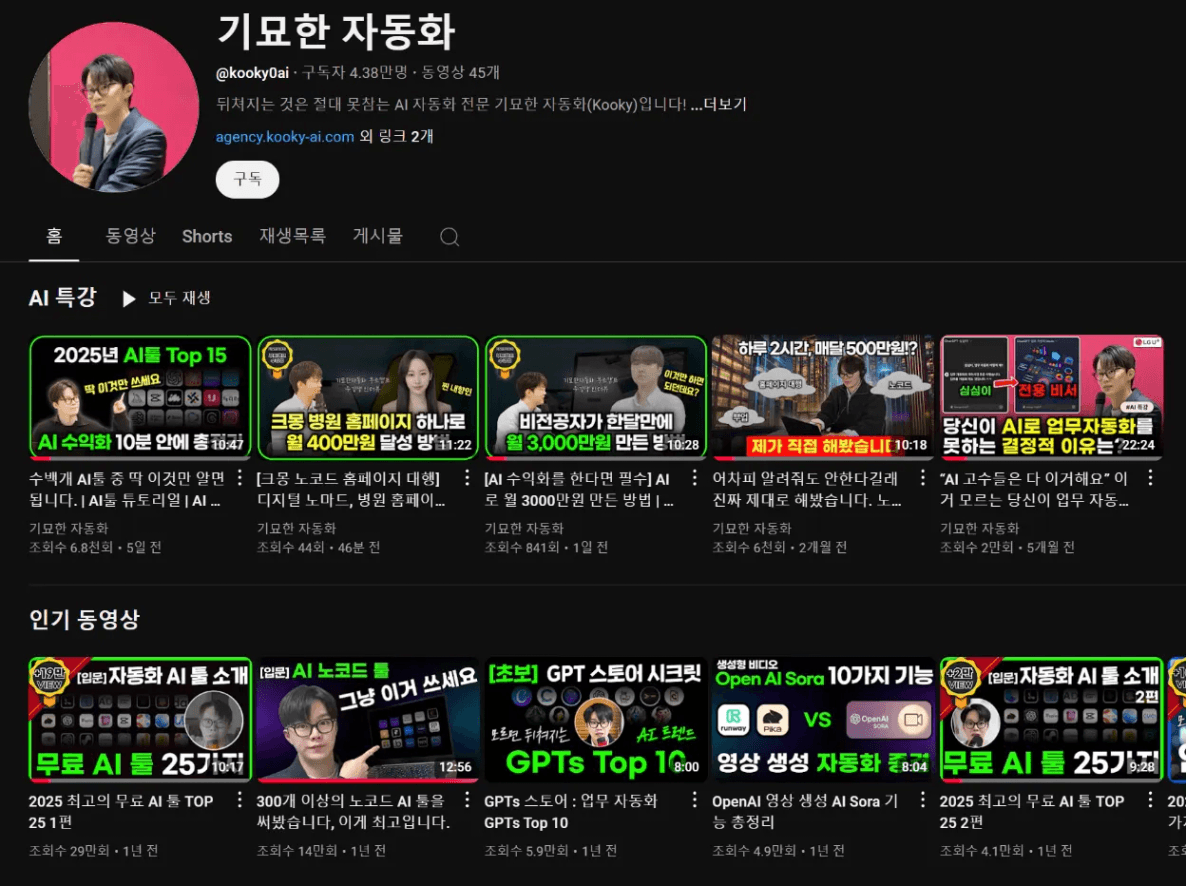Open the 'Open AI Sora 10가지 기능' thumbnail
Screen dimensions: 1186x886
(x=823, y=719)
